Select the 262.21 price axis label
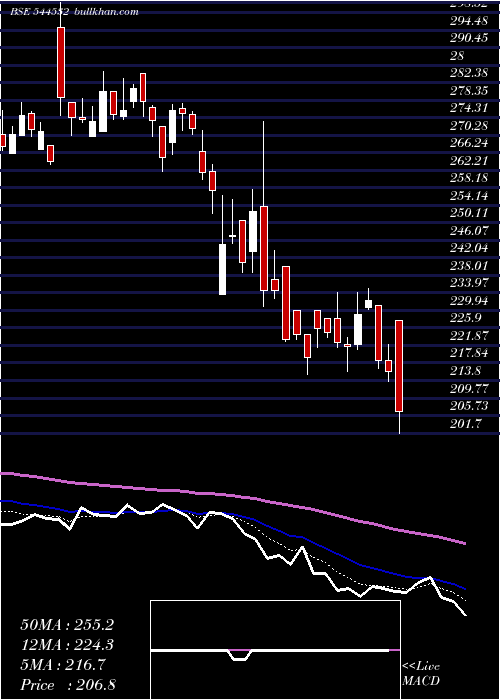The height and width of the screenshot is (700, 500). click(469, 161)
